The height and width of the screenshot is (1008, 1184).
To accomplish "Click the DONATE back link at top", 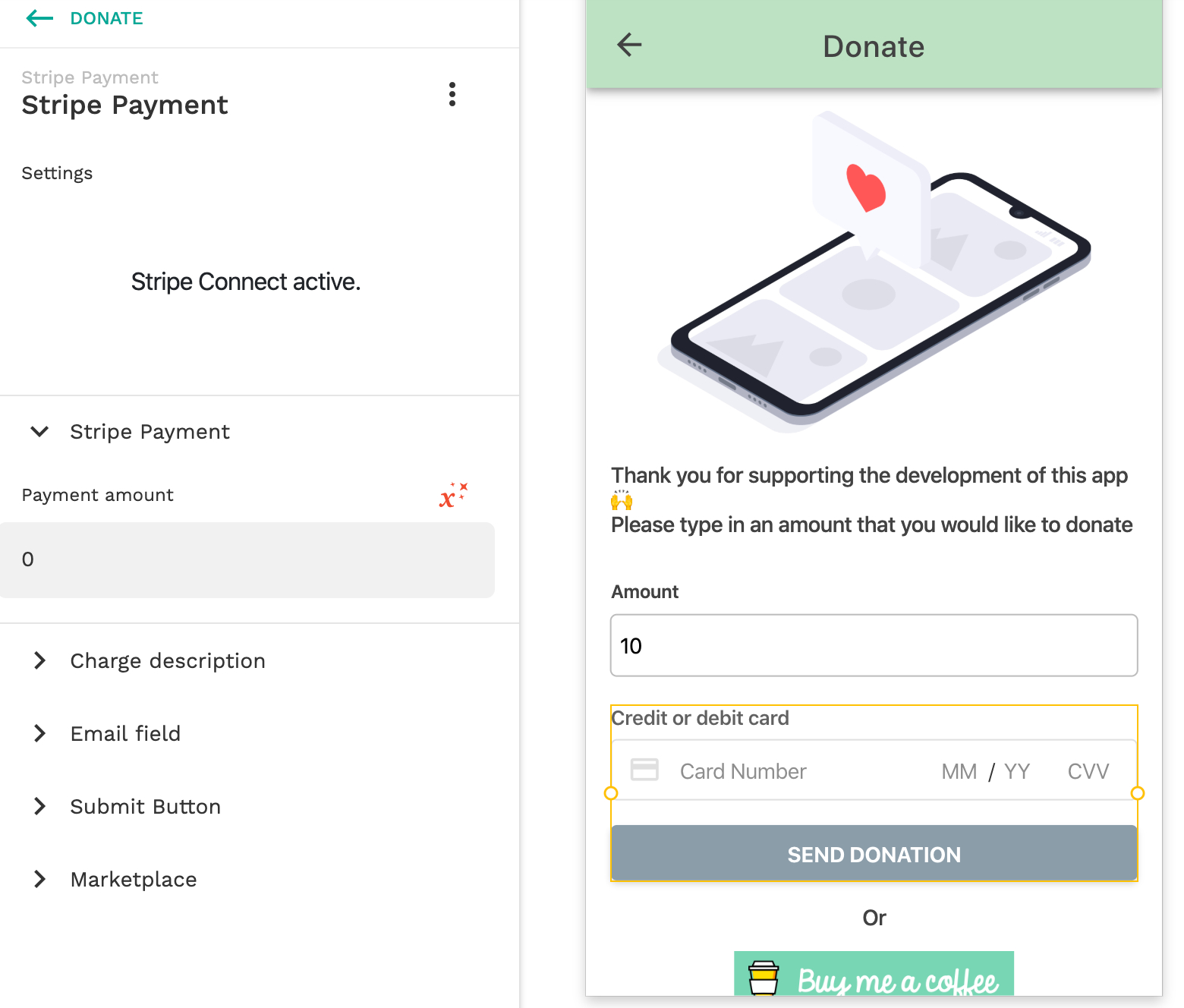I will 106,18.
